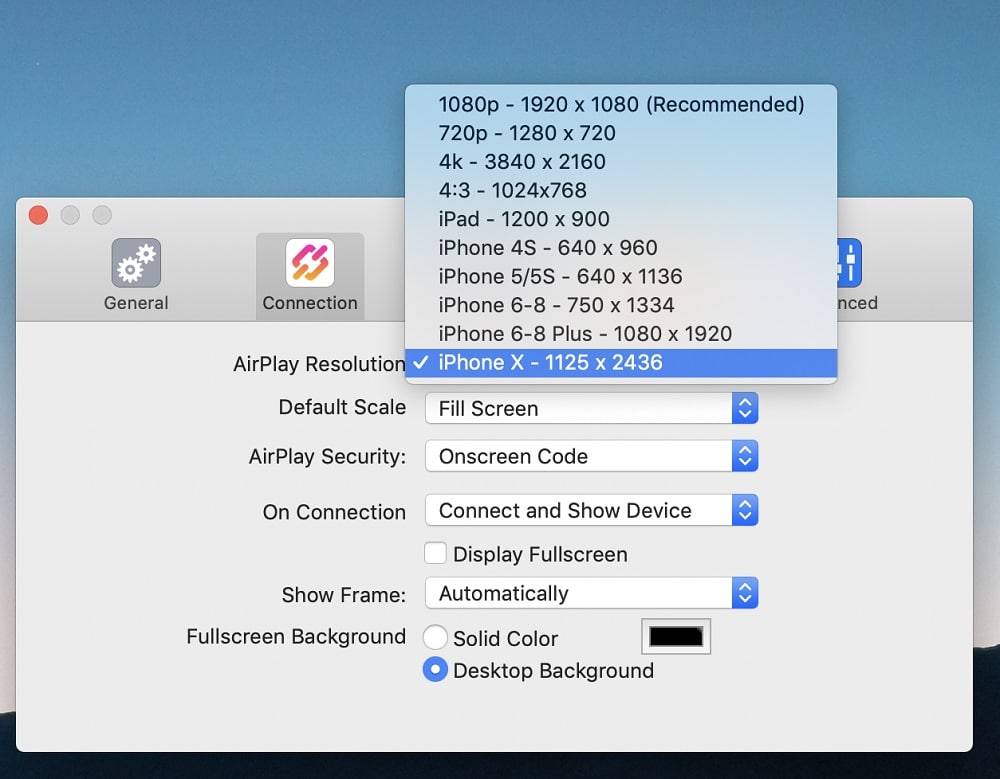Pick the 4k - 3840 x 2160 option
The height and width of the screenshot is (779, 1000).
(522, 162)
